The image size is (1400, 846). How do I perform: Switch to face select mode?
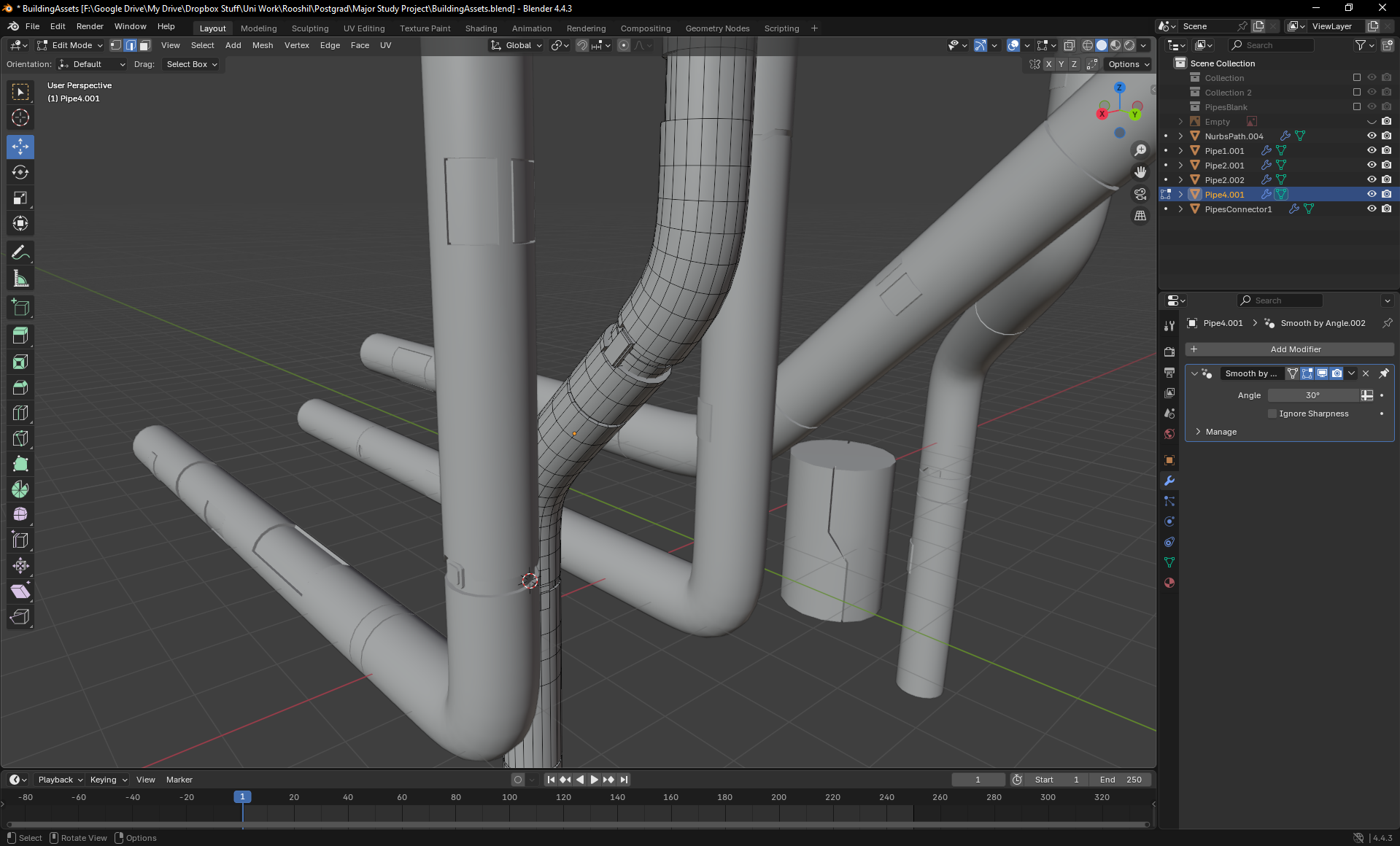(145, 45)
